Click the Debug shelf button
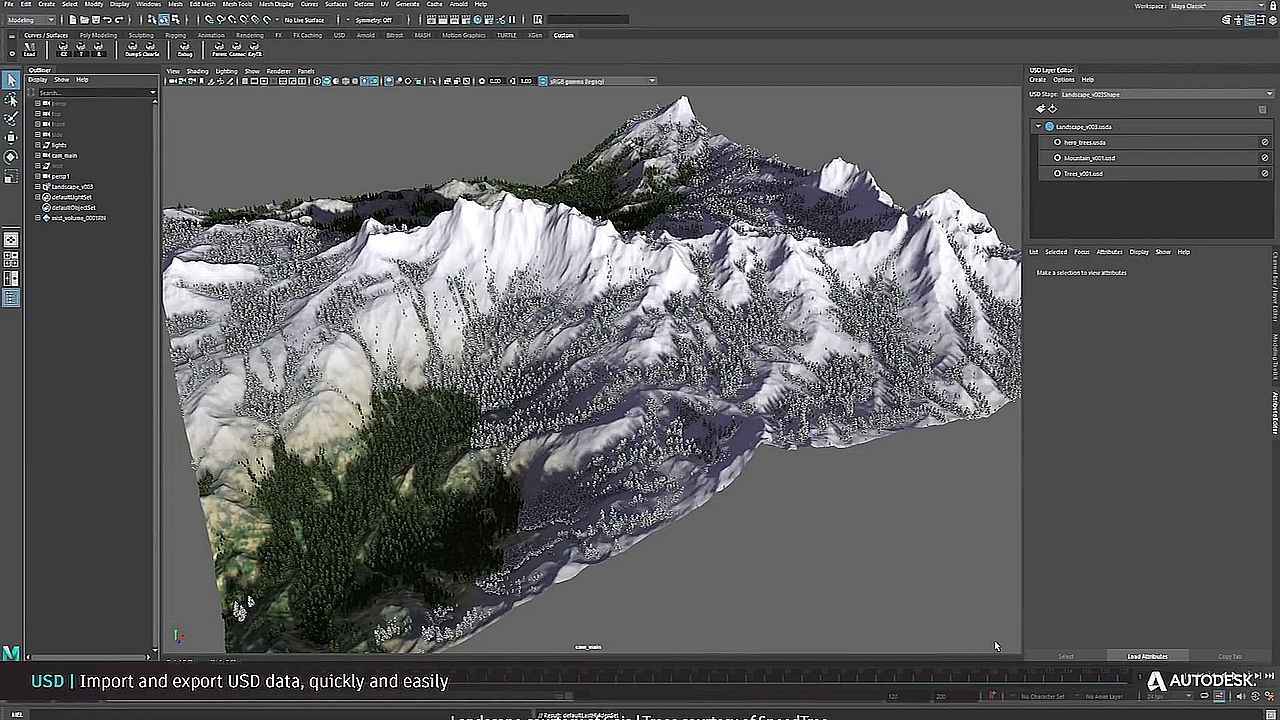 [185, 49]
